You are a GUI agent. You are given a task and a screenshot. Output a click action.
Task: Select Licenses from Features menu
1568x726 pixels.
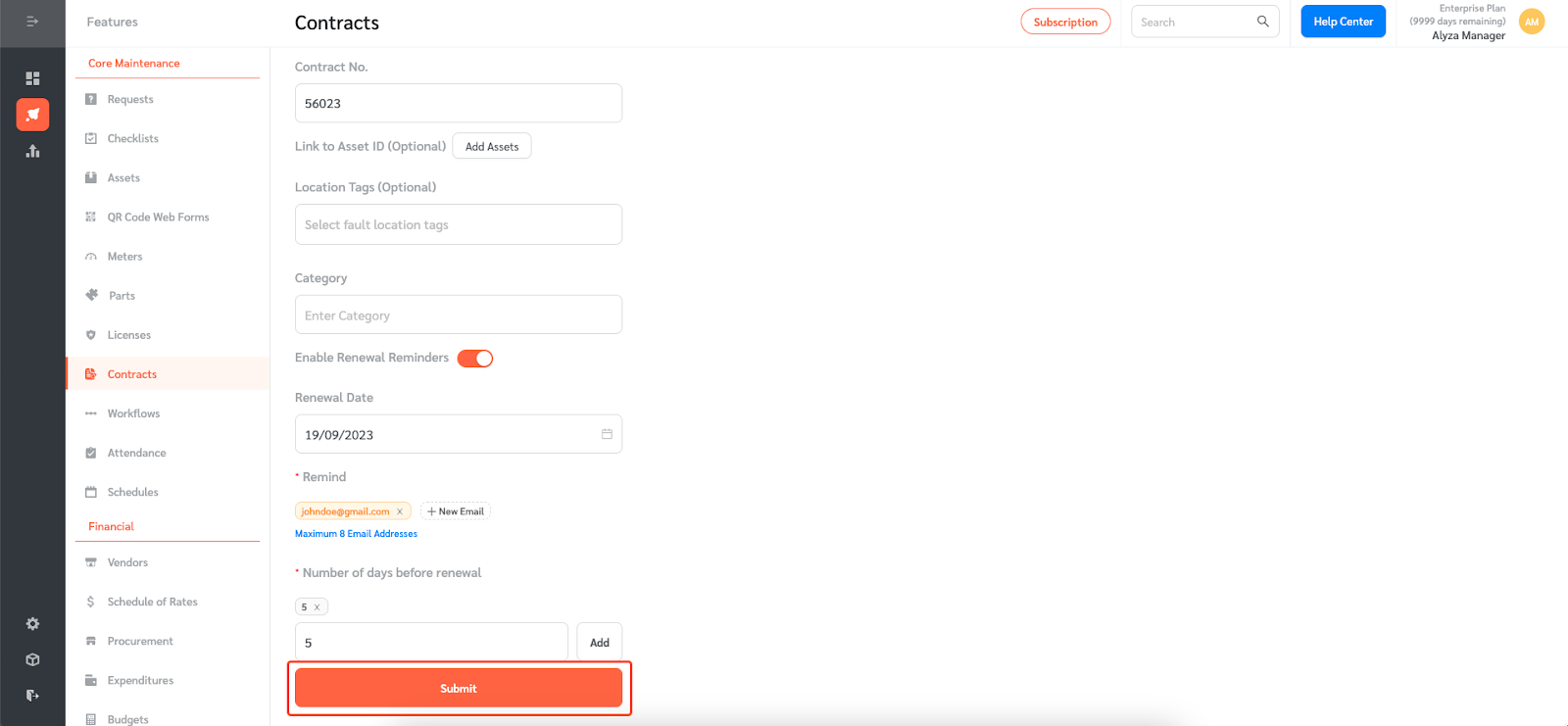coord(129,335)
